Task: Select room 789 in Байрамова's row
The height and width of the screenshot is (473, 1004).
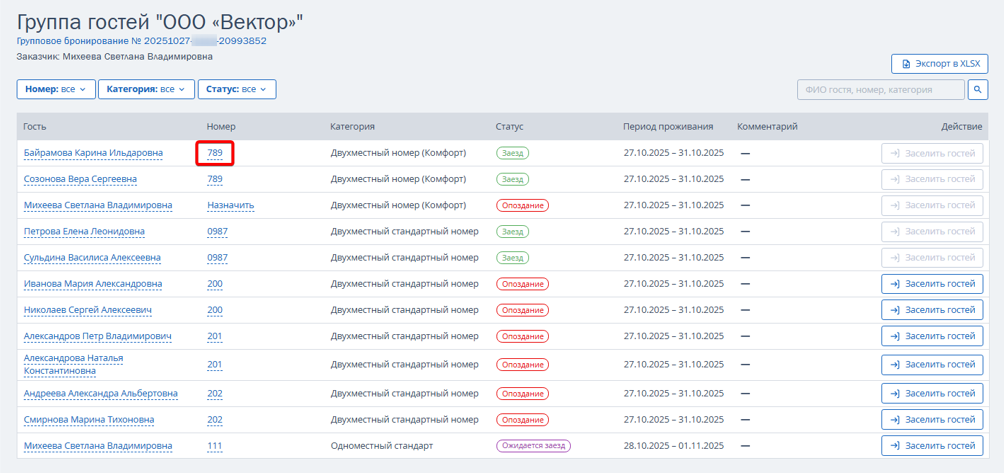Action: [215, 153]
